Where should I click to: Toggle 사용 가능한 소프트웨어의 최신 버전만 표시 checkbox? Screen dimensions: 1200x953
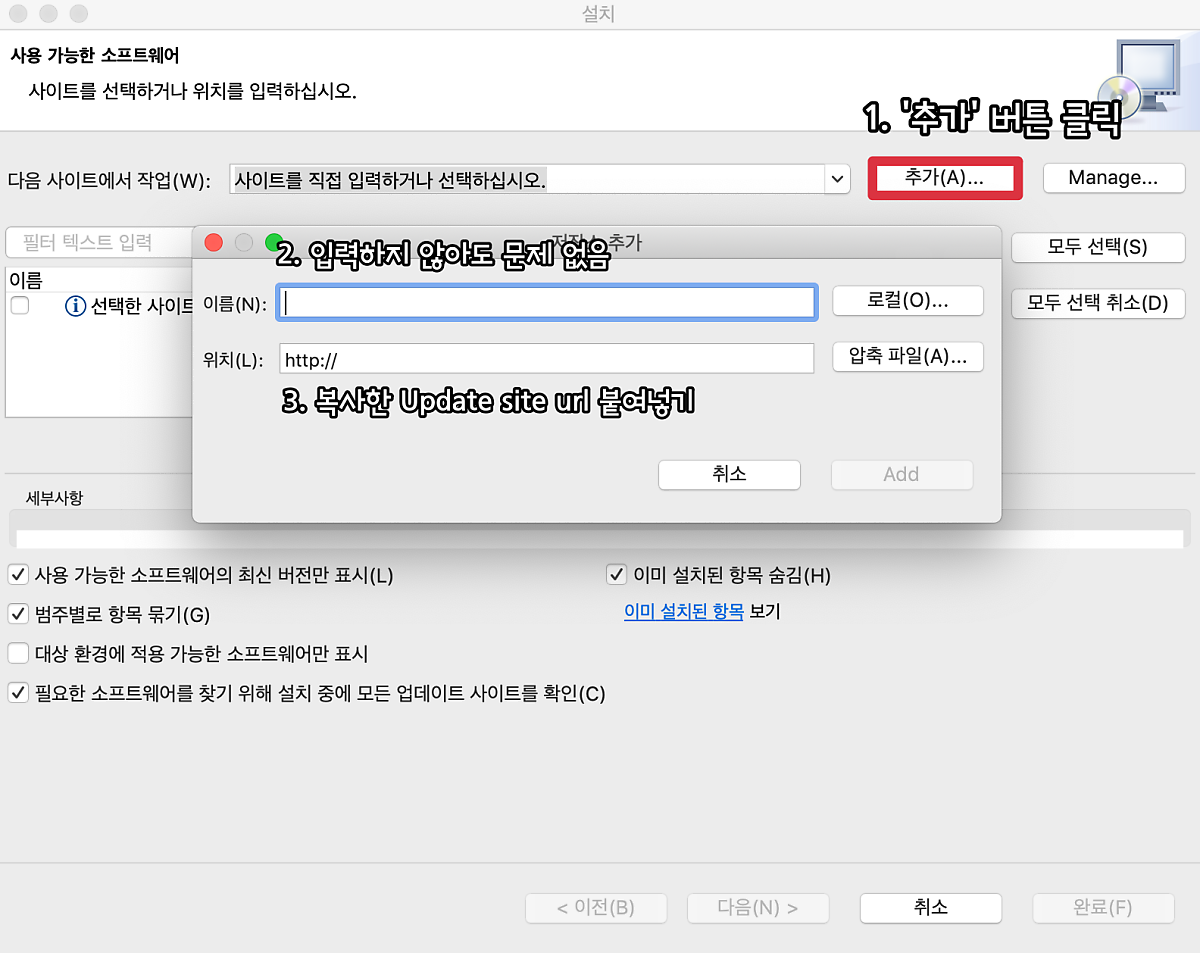click(x=18, y=575)
